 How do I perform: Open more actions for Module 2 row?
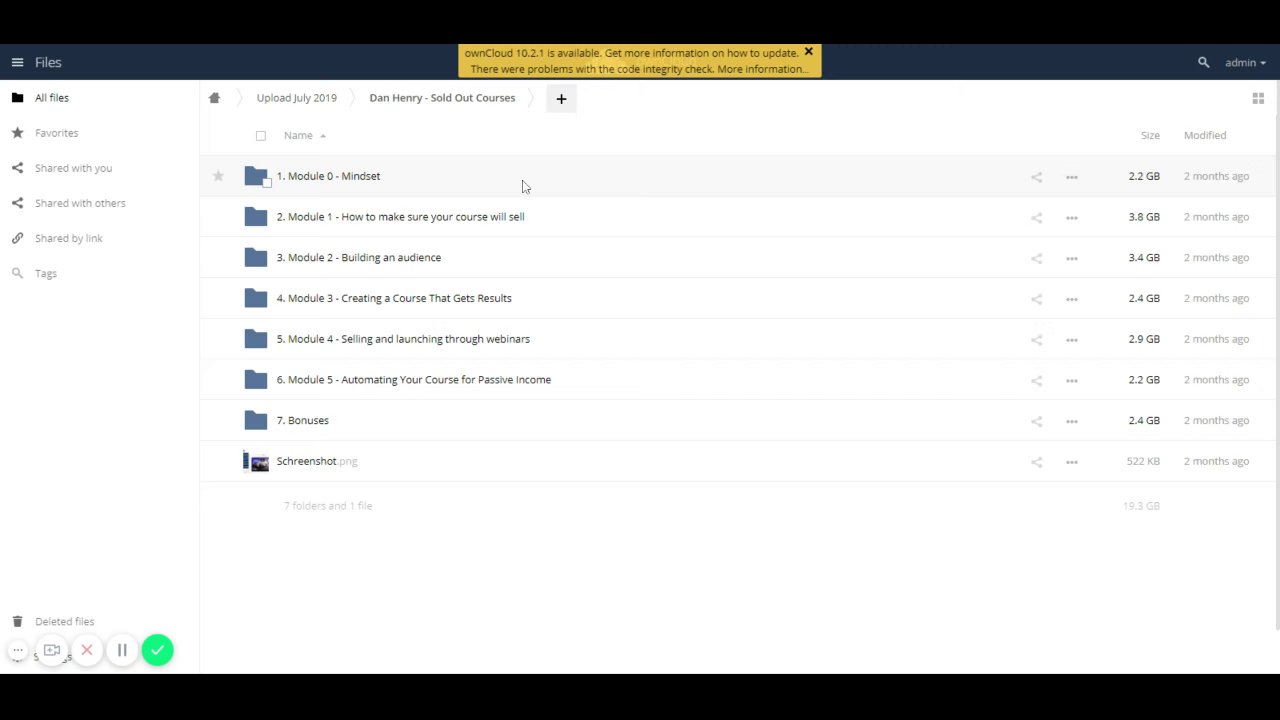coord(1072,258)
